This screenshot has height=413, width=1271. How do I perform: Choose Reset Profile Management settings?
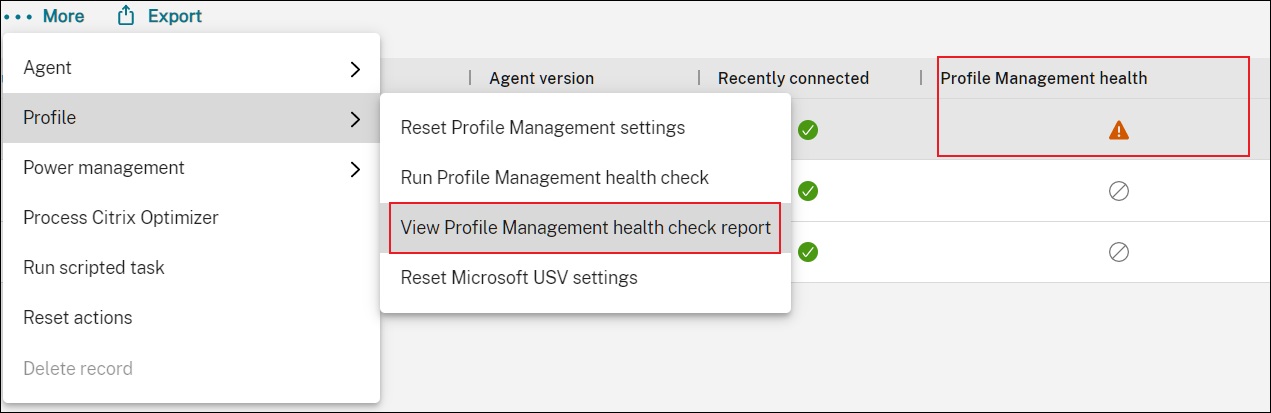pos(542,127)
